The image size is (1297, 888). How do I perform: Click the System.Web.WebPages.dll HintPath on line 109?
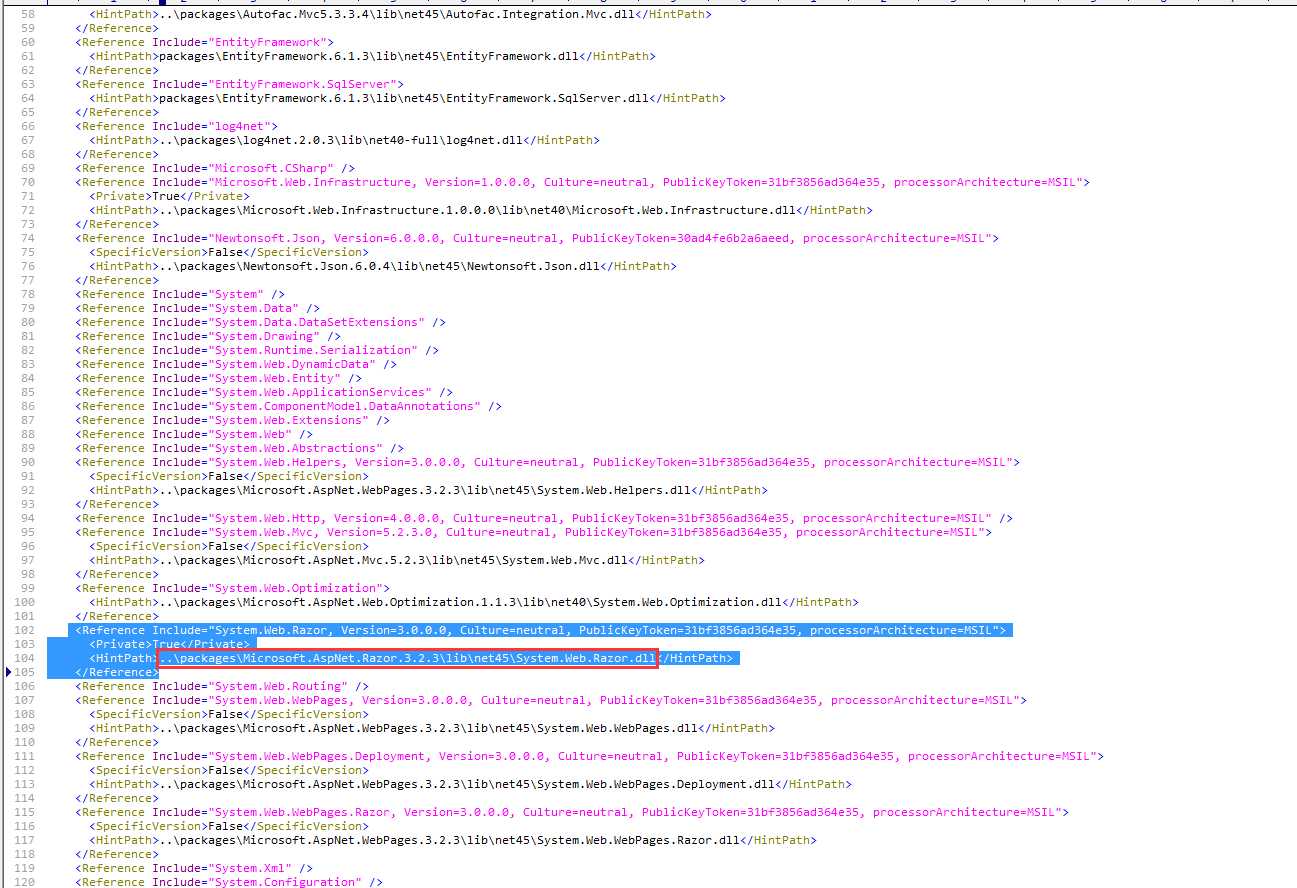(432, 728)
